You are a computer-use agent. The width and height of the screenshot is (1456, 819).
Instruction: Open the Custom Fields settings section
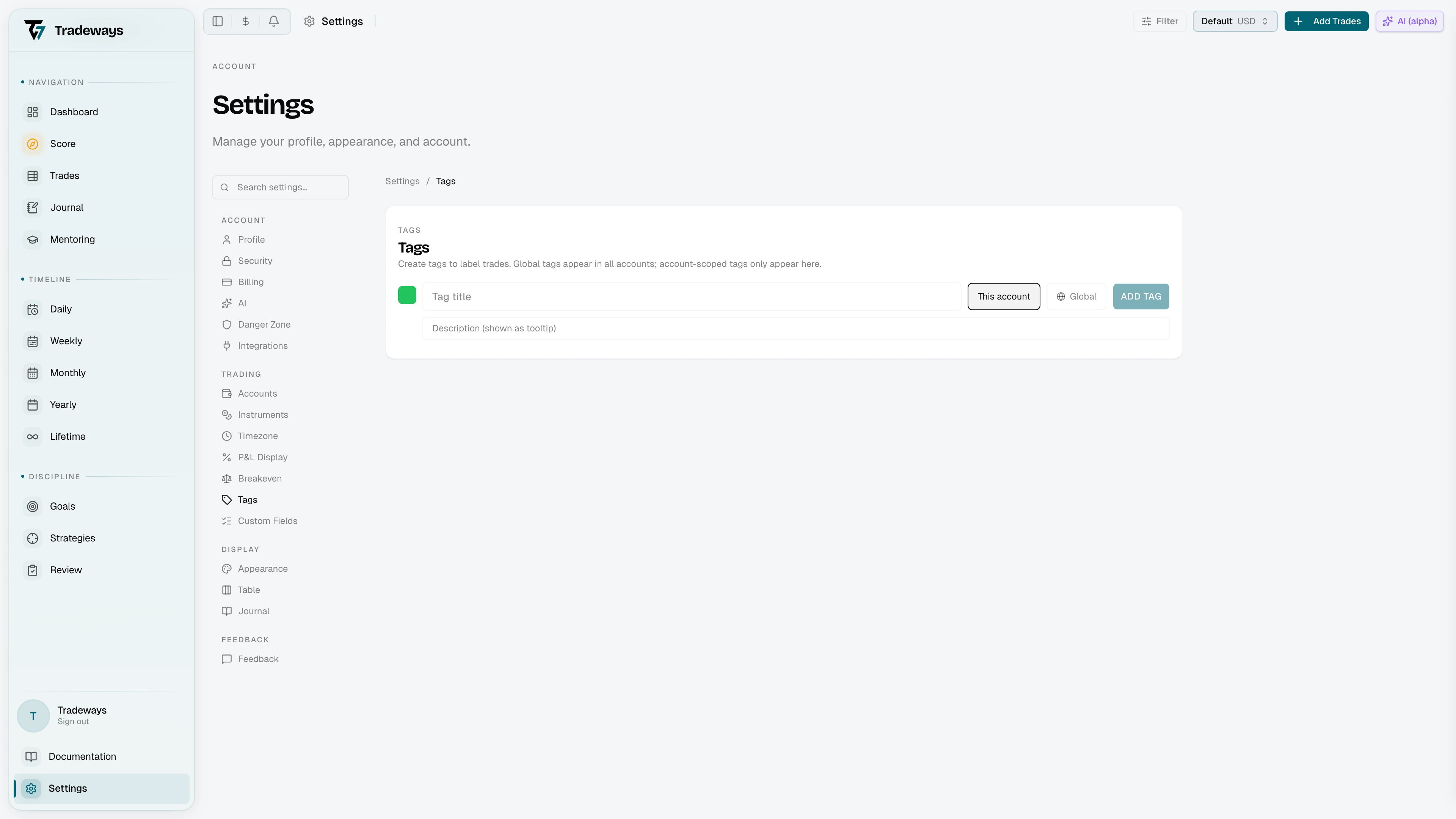(260, 521)
